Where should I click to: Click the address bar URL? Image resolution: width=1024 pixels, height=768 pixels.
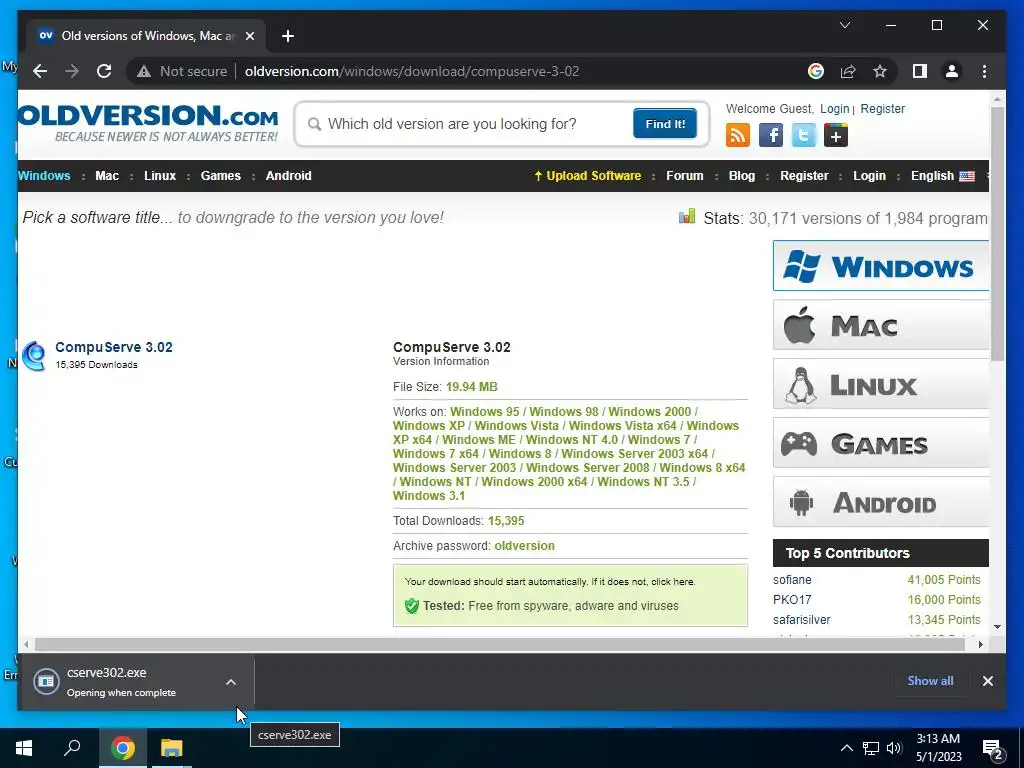point(412,71)
